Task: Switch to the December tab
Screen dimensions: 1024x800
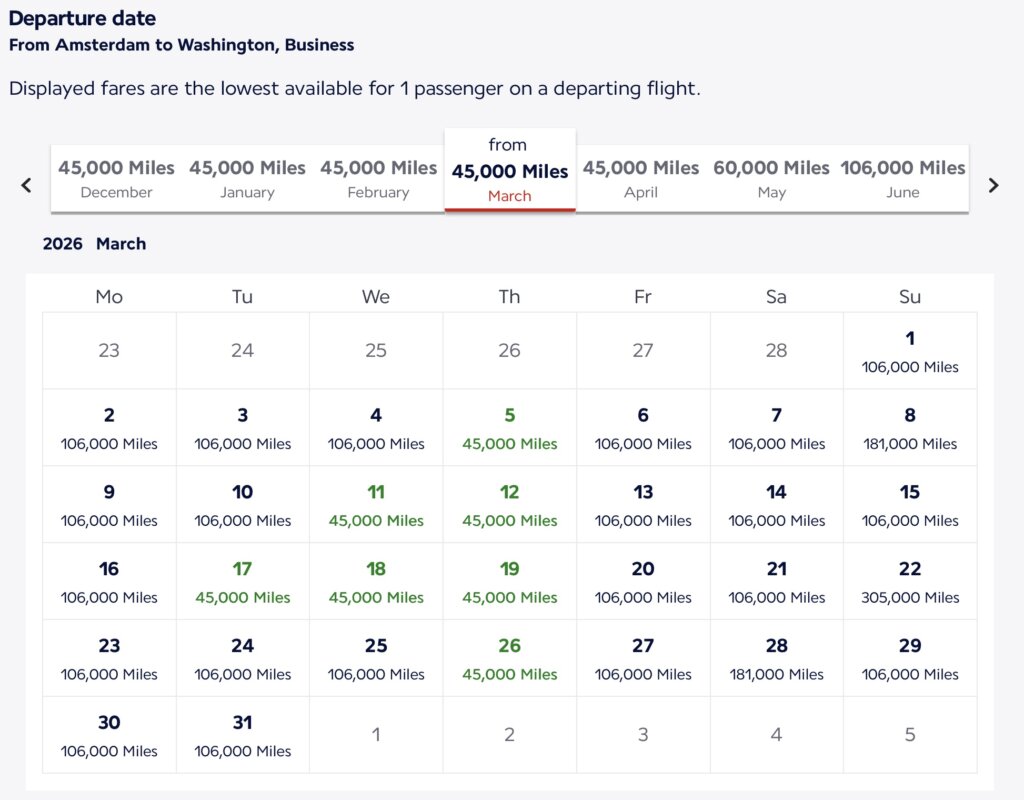Action: click(x=116, y=179)
